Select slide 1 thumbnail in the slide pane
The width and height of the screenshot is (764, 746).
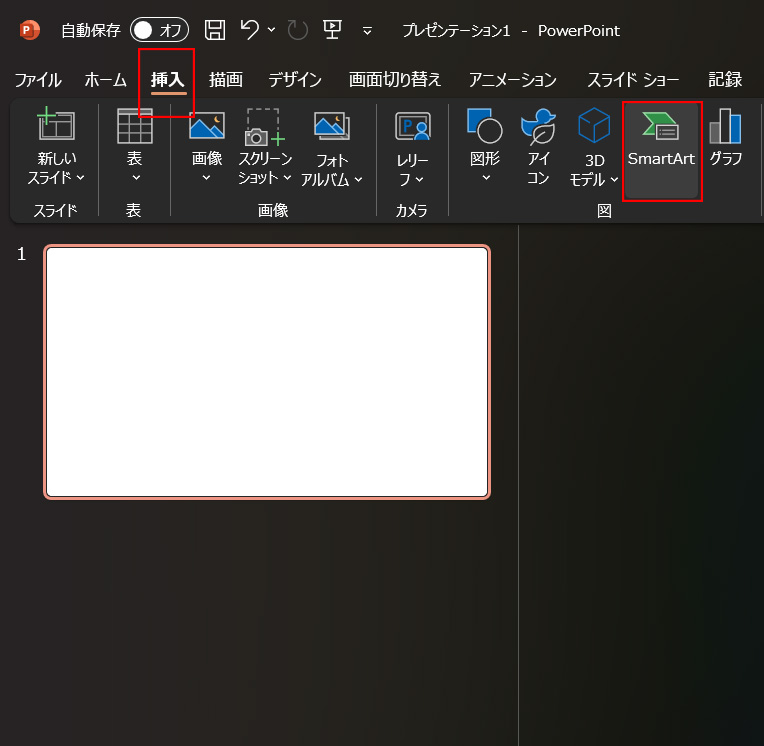tap(267, 372)
